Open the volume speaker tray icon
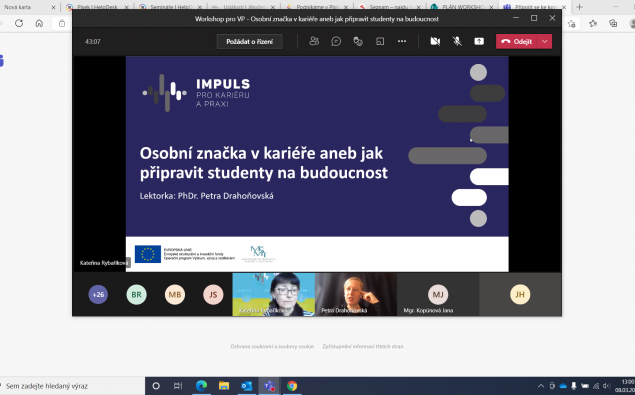 tap(606, 386)
